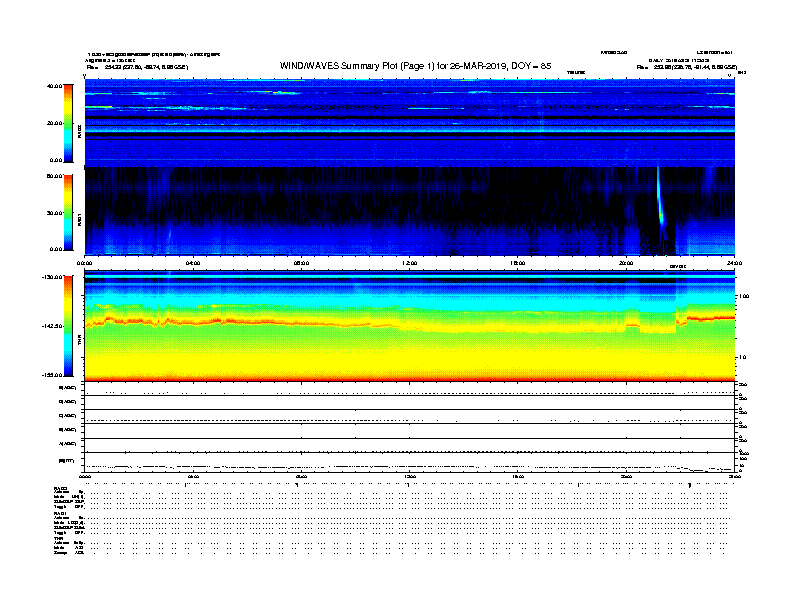Click the 20:00 tick below the RAD1 panel
This screenshot has height=612, width=792.
[x=626, y=263]
